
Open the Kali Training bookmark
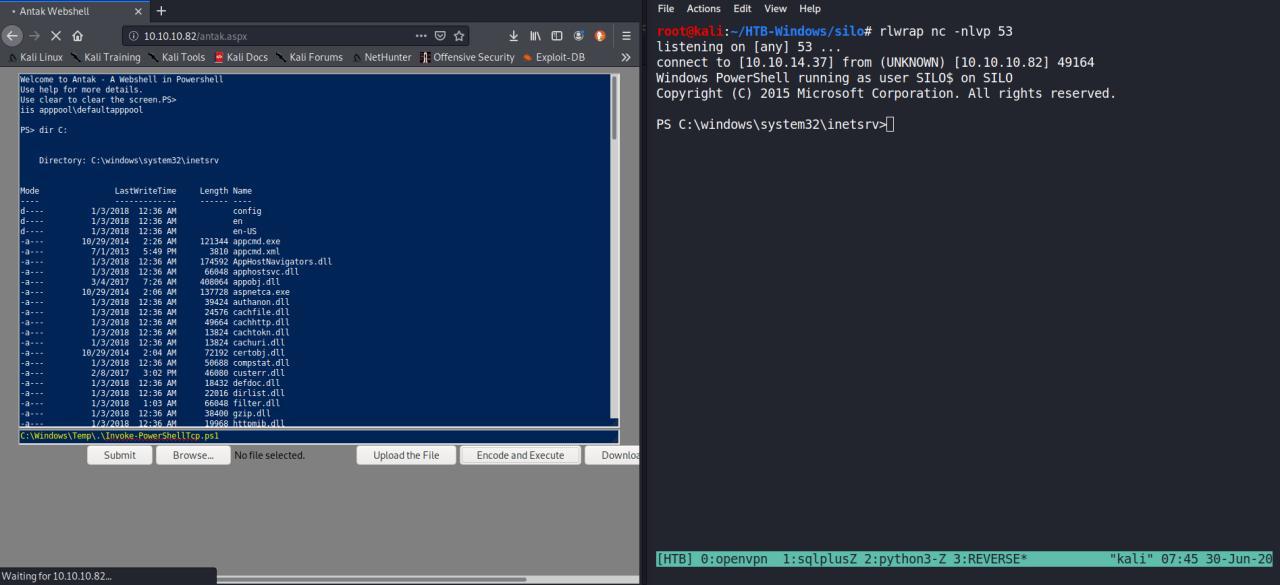[106, 57]
